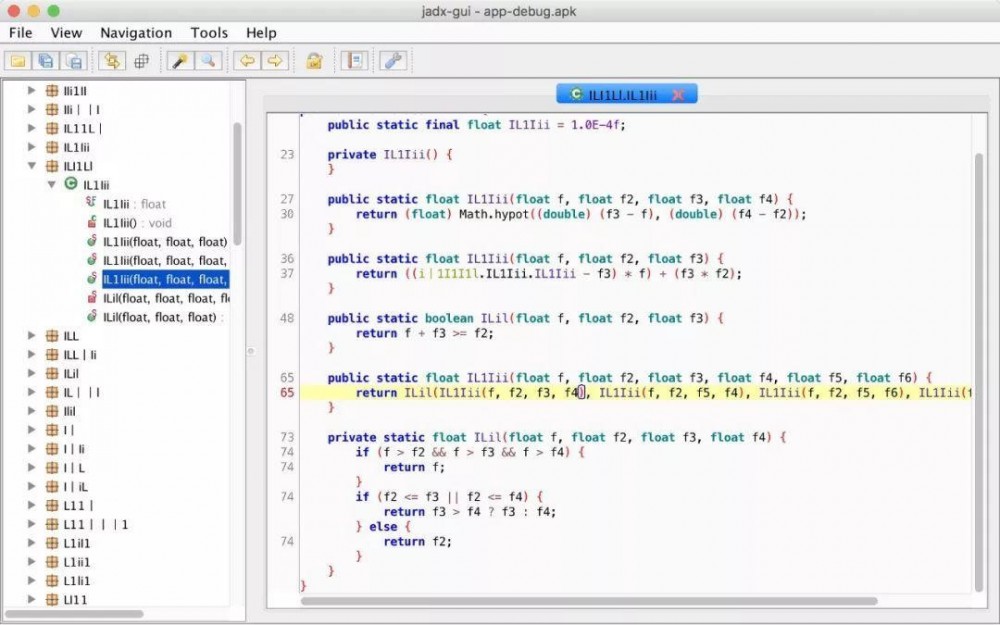Expand the ILL package node
Image resolution: width=1000 pixels, height=625 pixels.
[x=31, y=335]
